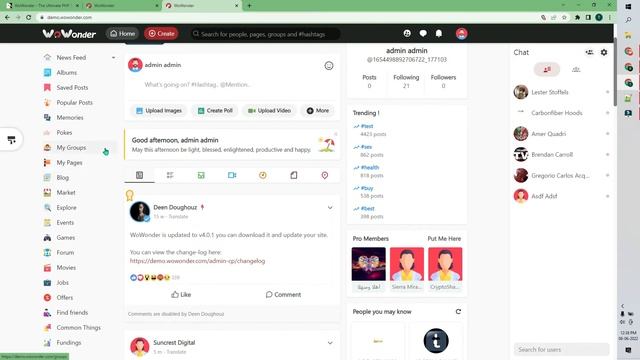The image size is (640, 360).
Task: Open My Groups in the sidebar
Action: [71, 148]
